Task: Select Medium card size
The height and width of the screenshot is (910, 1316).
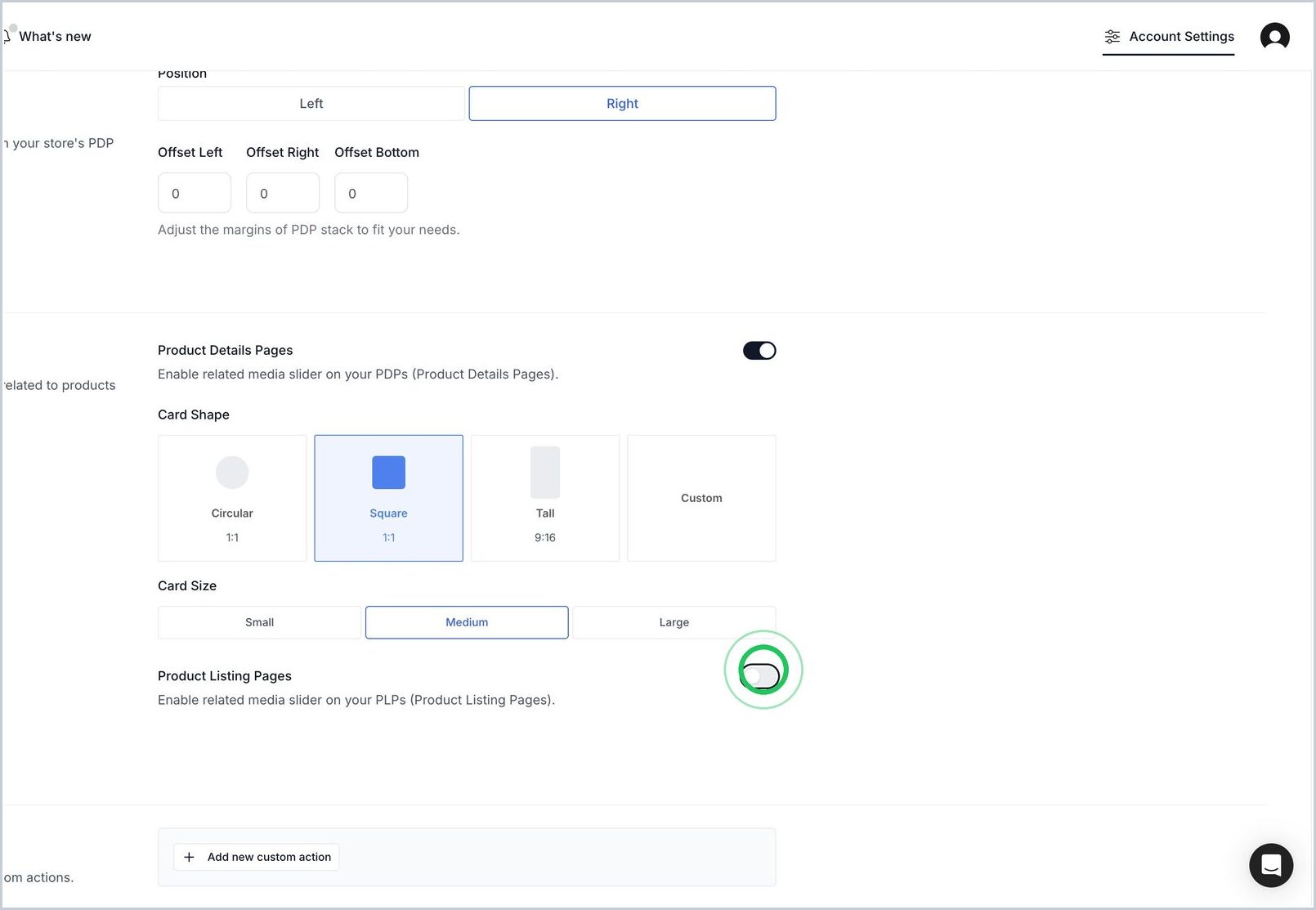Action: click(467, 622)
